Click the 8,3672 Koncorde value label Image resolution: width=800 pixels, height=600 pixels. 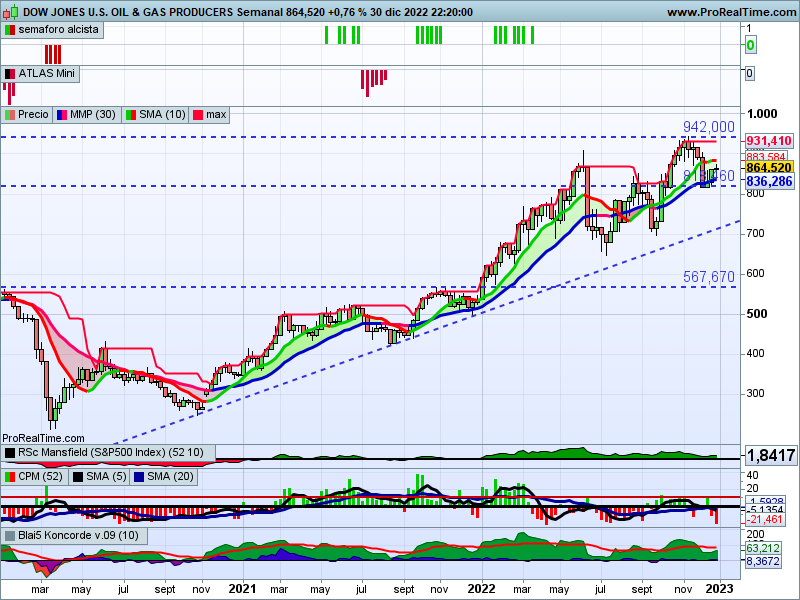point(763,562)
